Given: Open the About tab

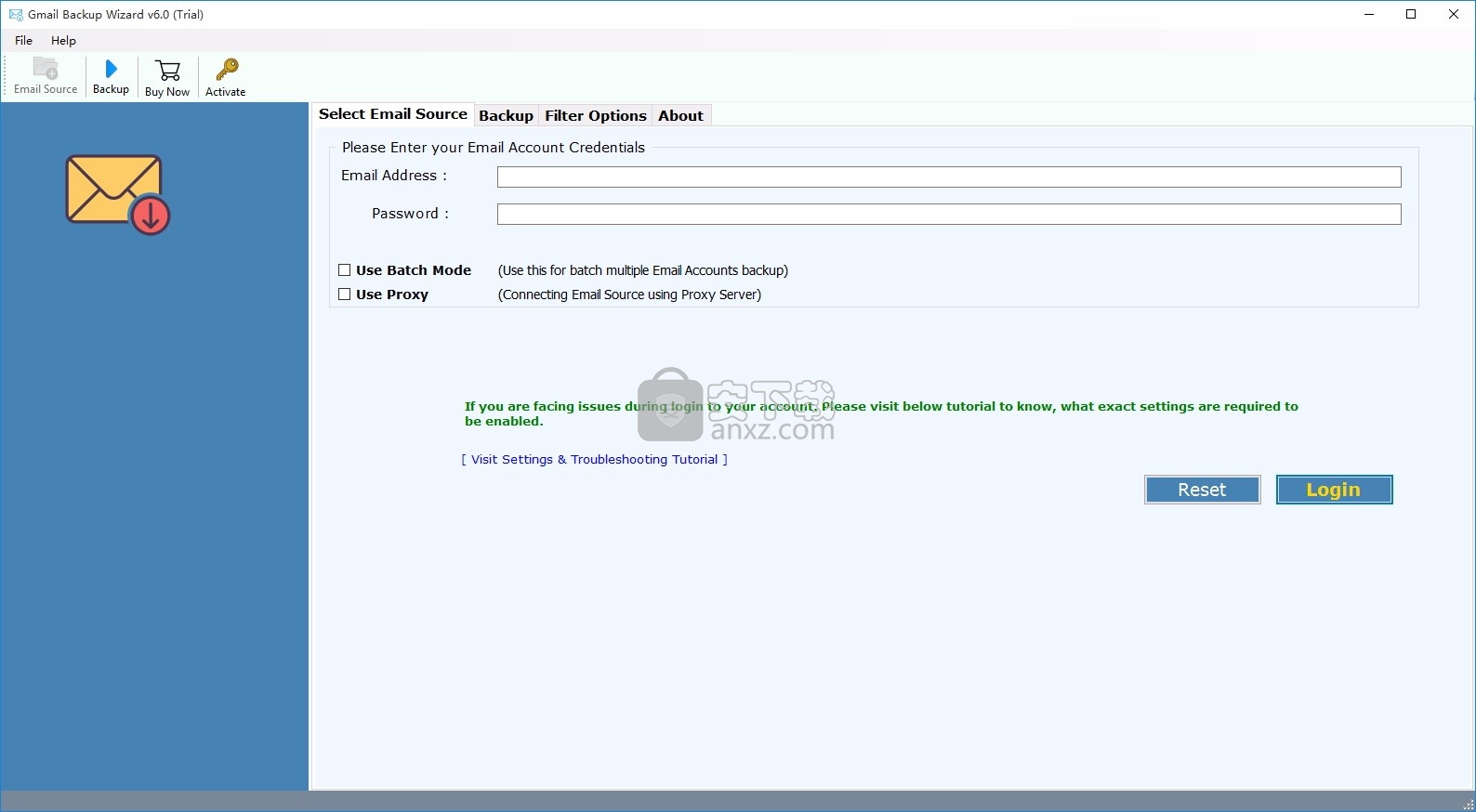Looking at the screenshot, I should [x=681, y=116].
